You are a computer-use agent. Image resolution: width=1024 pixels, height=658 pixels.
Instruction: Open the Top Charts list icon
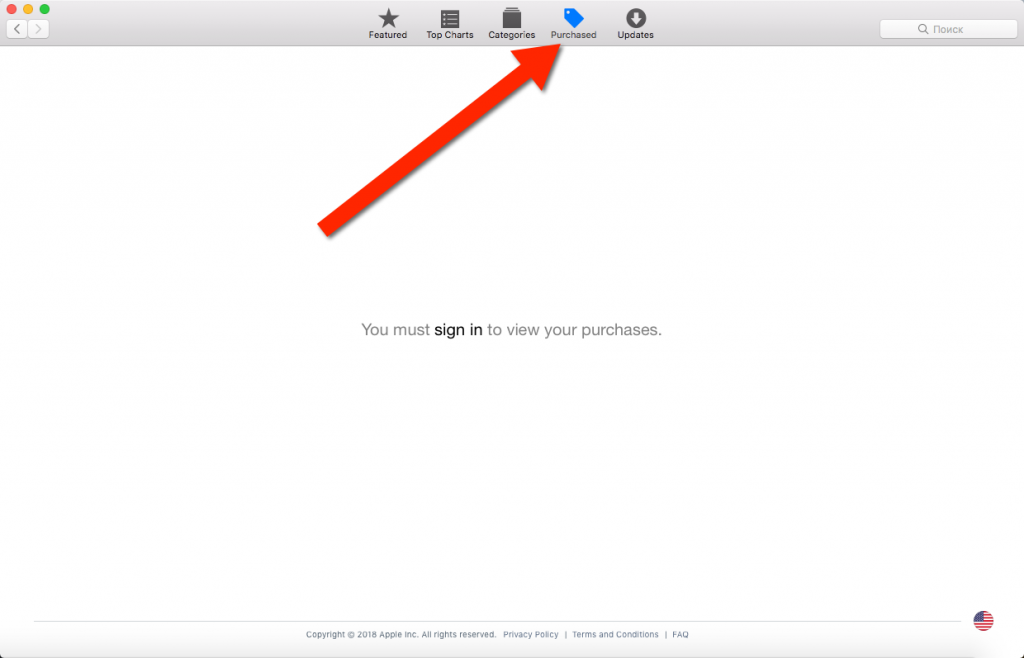click(450, 18)
